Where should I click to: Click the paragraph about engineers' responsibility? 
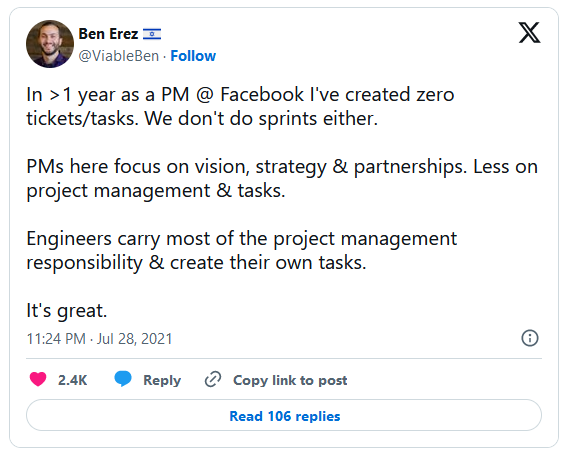tap(242, 251)
